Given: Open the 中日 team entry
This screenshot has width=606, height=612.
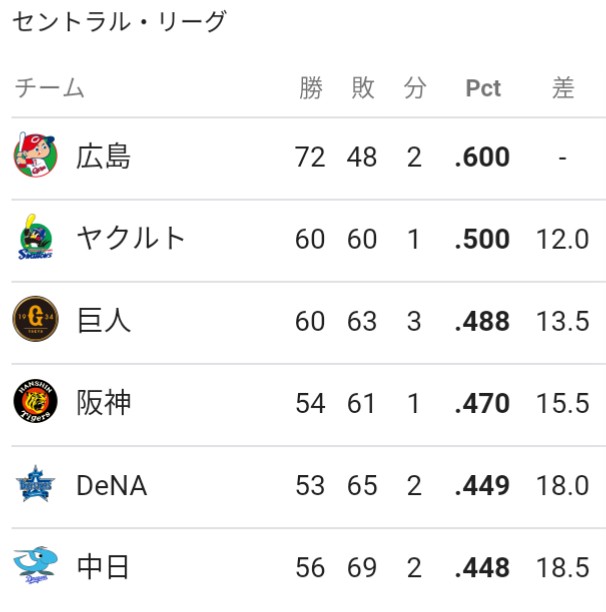Looking at the screenshot, I should (x=103, y=567).
